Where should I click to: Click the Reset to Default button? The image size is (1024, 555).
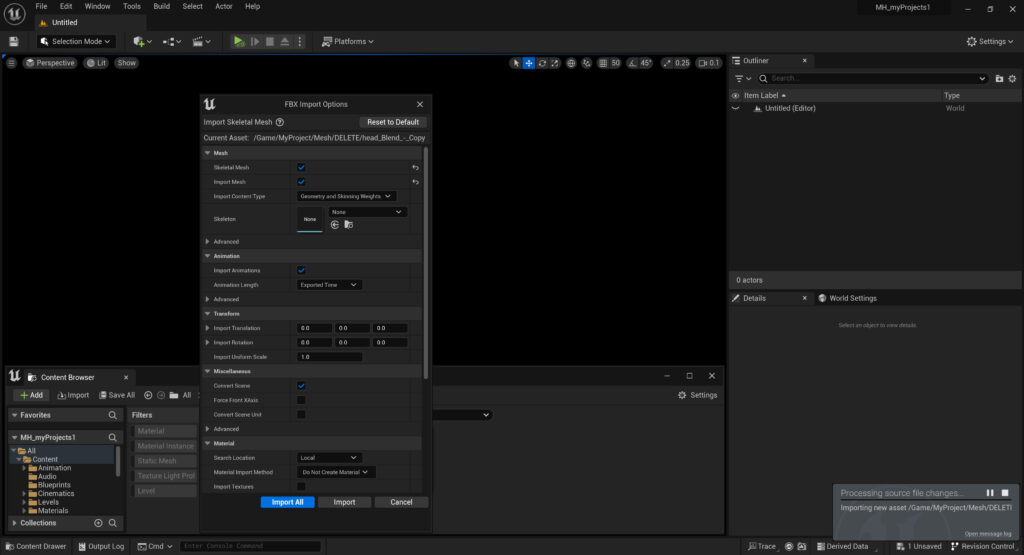point(393,122)
